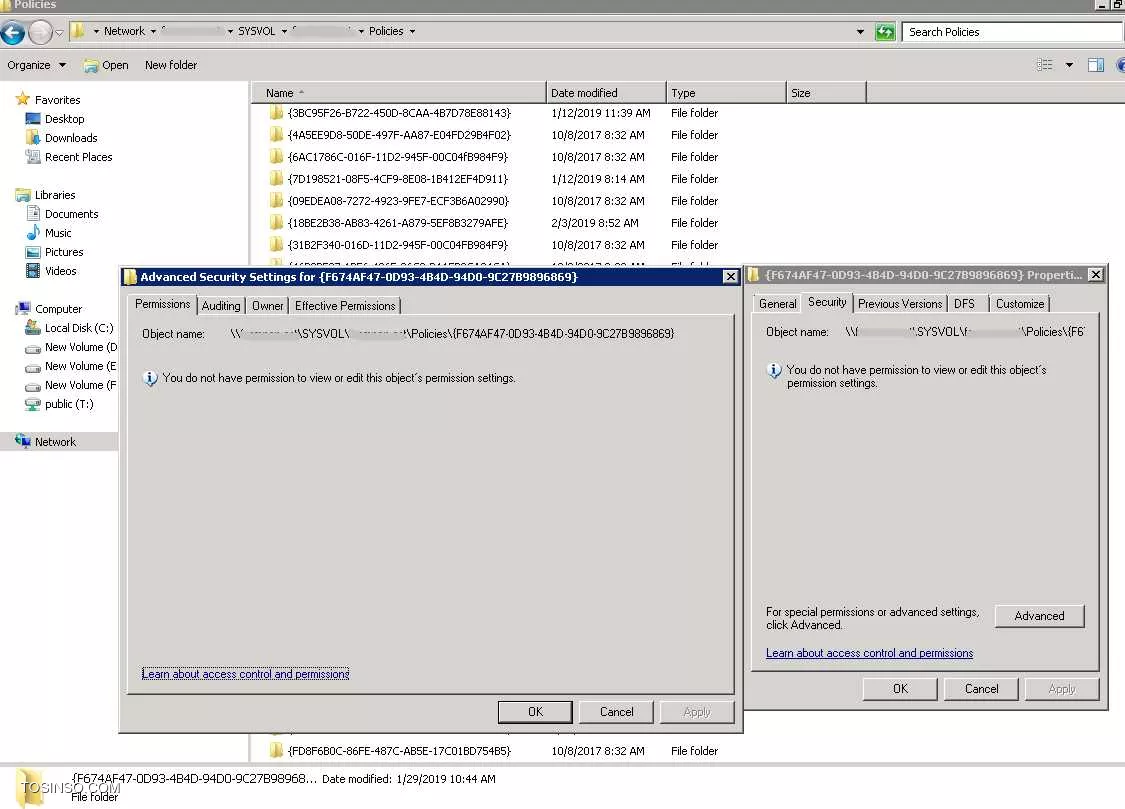Select Recent Places in the sidebar
The height and width of the screenshot is (809, 1125).
[78, 157]
